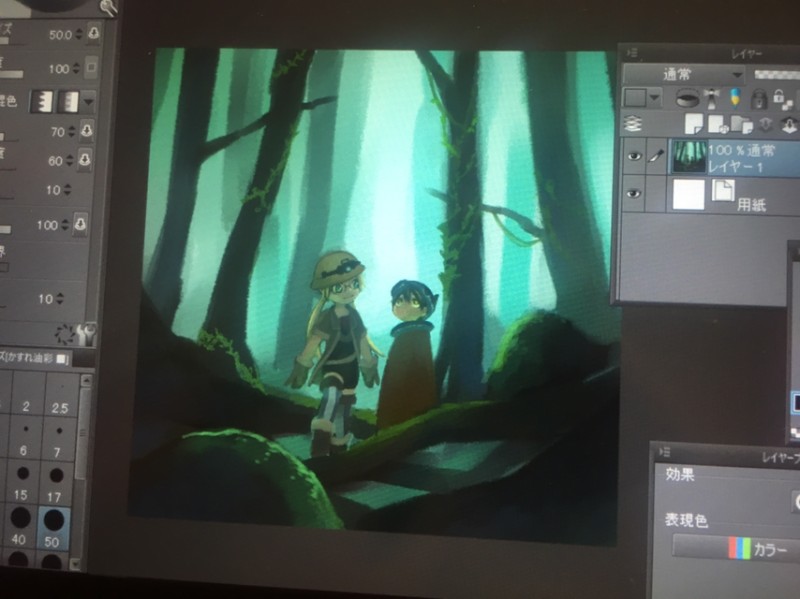
Task: Click the layer color swatch box
Action: click(635, 97)
